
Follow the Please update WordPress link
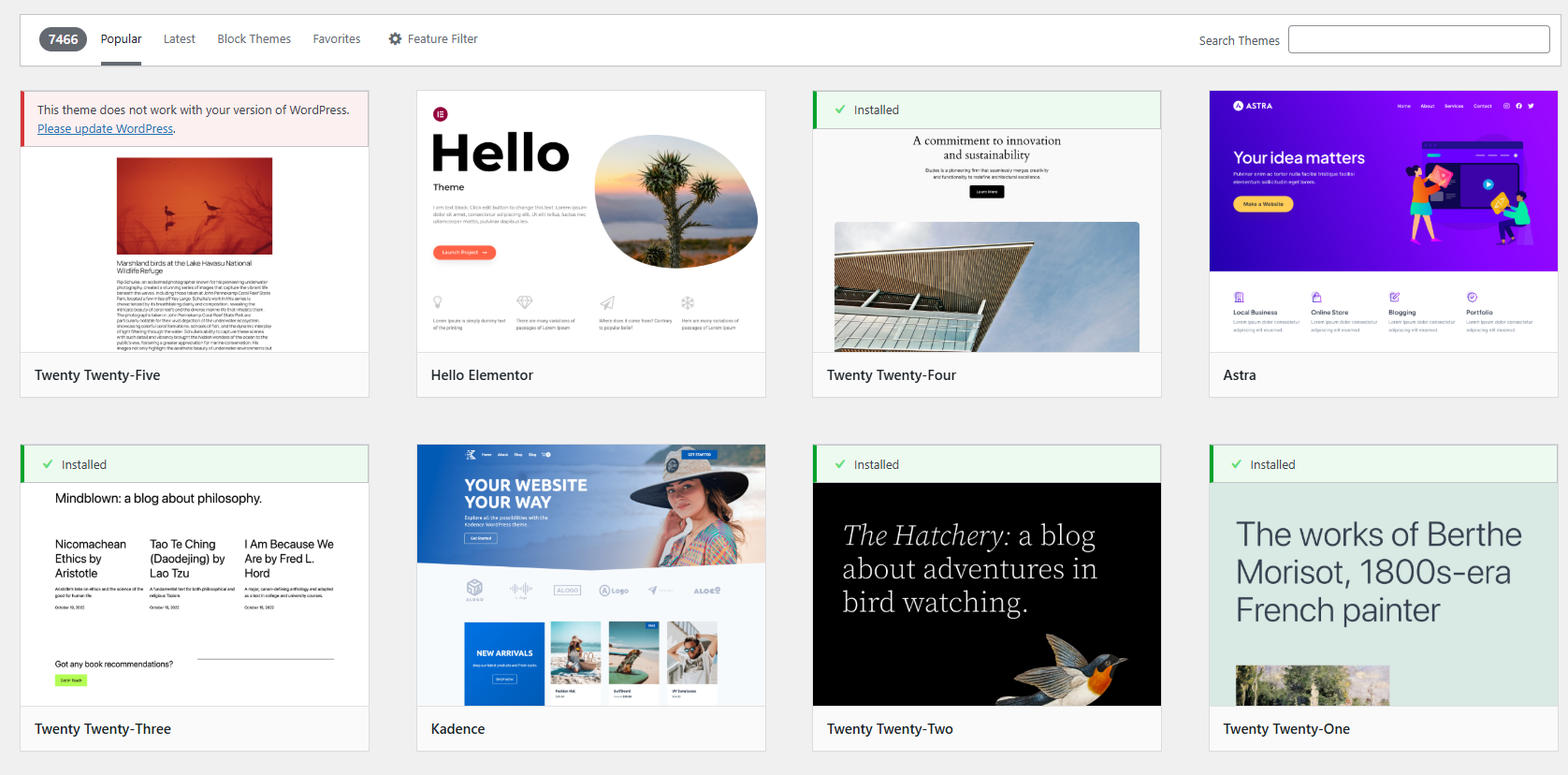[x=105, y=129]
